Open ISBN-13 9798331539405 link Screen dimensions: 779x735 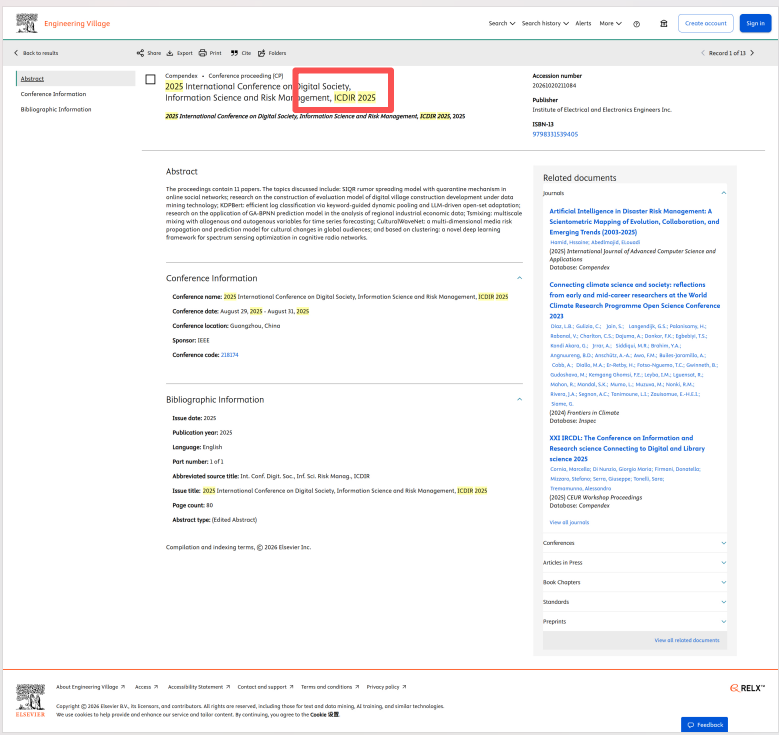555,134
